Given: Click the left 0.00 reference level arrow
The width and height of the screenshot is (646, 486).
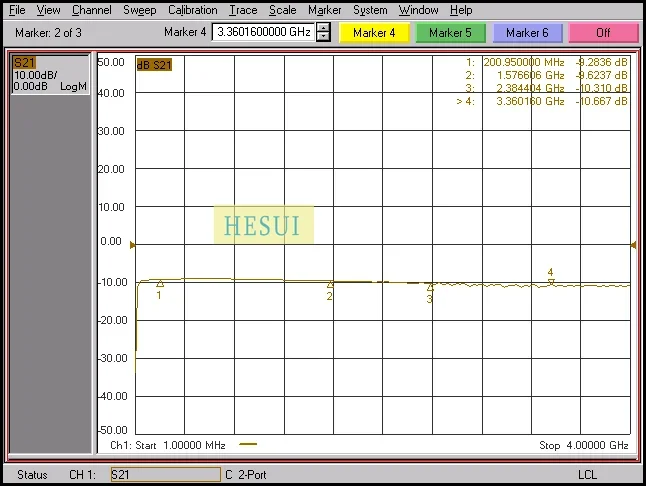Looking at the screenshot, I should coord(133,242).
